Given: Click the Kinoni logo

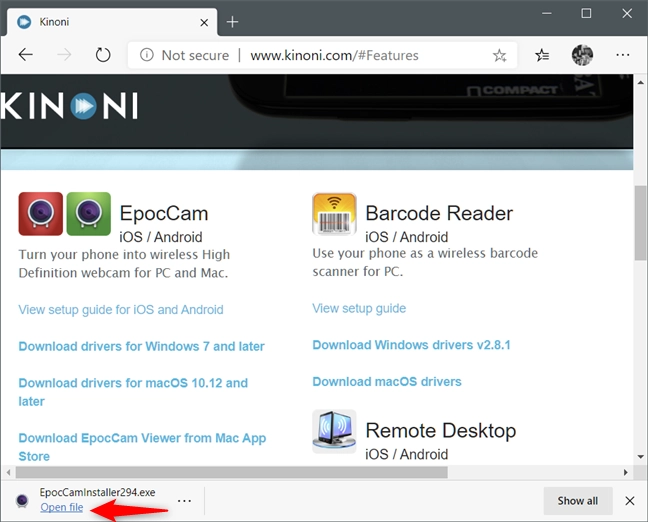Looking at the screenshot, I should [69, 106].
